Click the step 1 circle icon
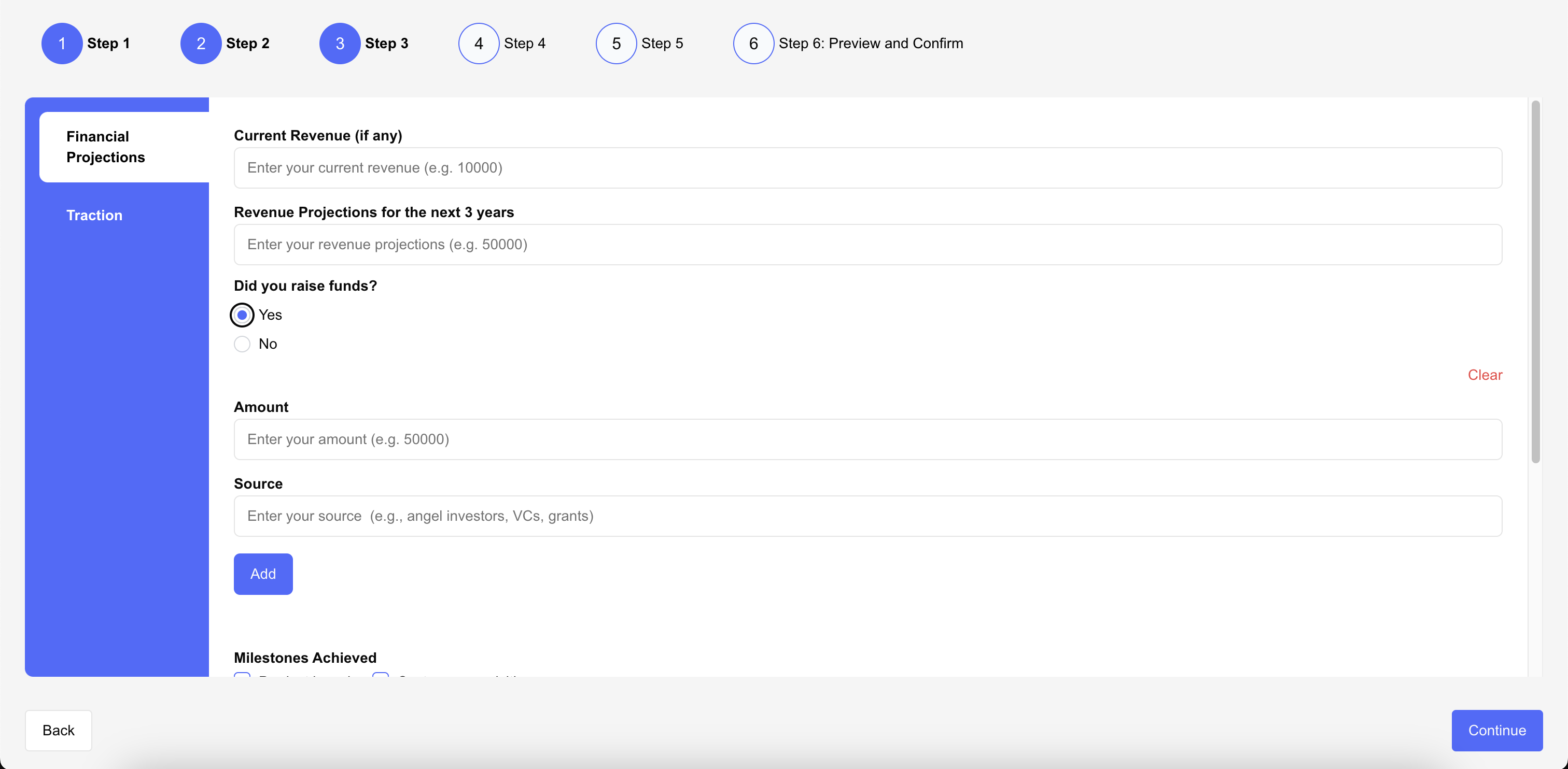 (x=62, y=43)
